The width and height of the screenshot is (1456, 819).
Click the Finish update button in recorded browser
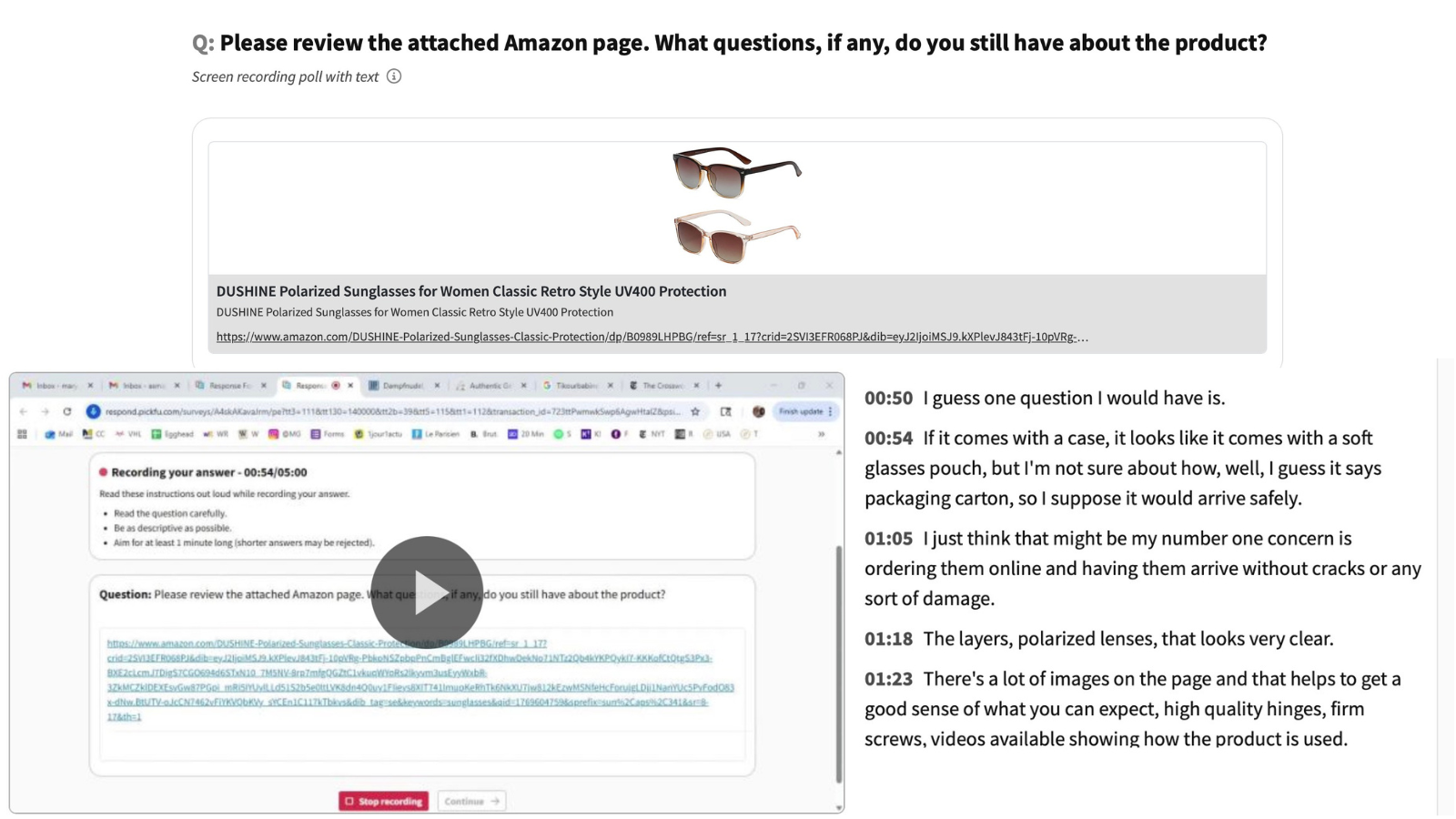[804, 411]
